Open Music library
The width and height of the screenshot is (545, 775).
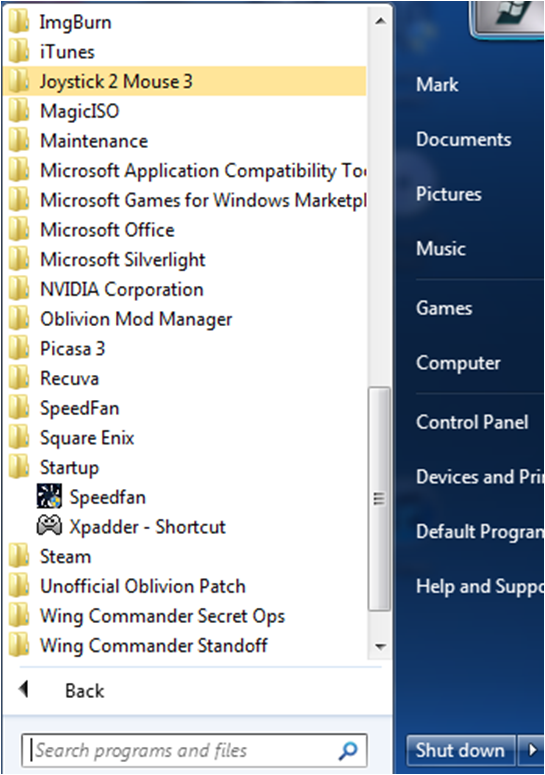click(441, 248)
